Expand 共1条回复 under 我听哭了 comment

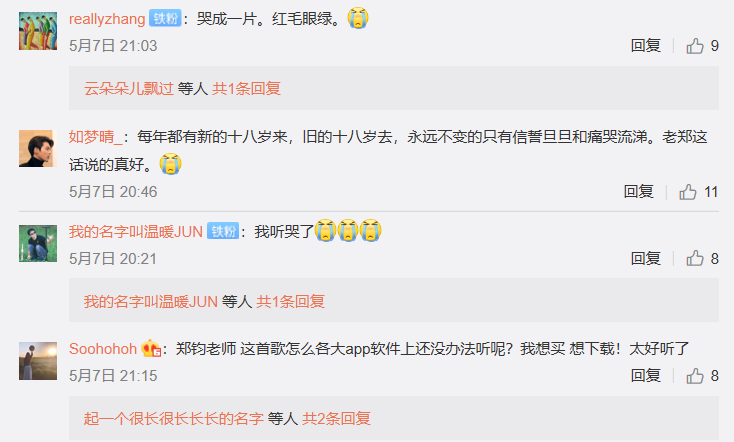(290, 302)
